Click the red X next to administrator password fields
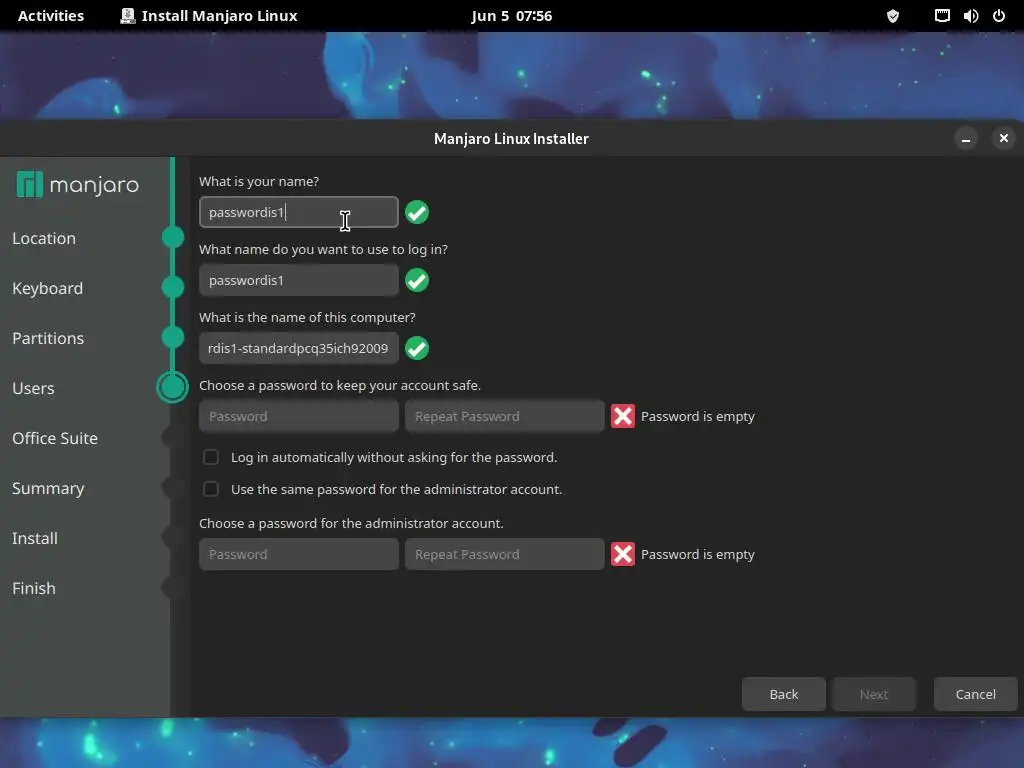Image resolution: width=1024 pixels, height=768 pixels. [622, 554]
